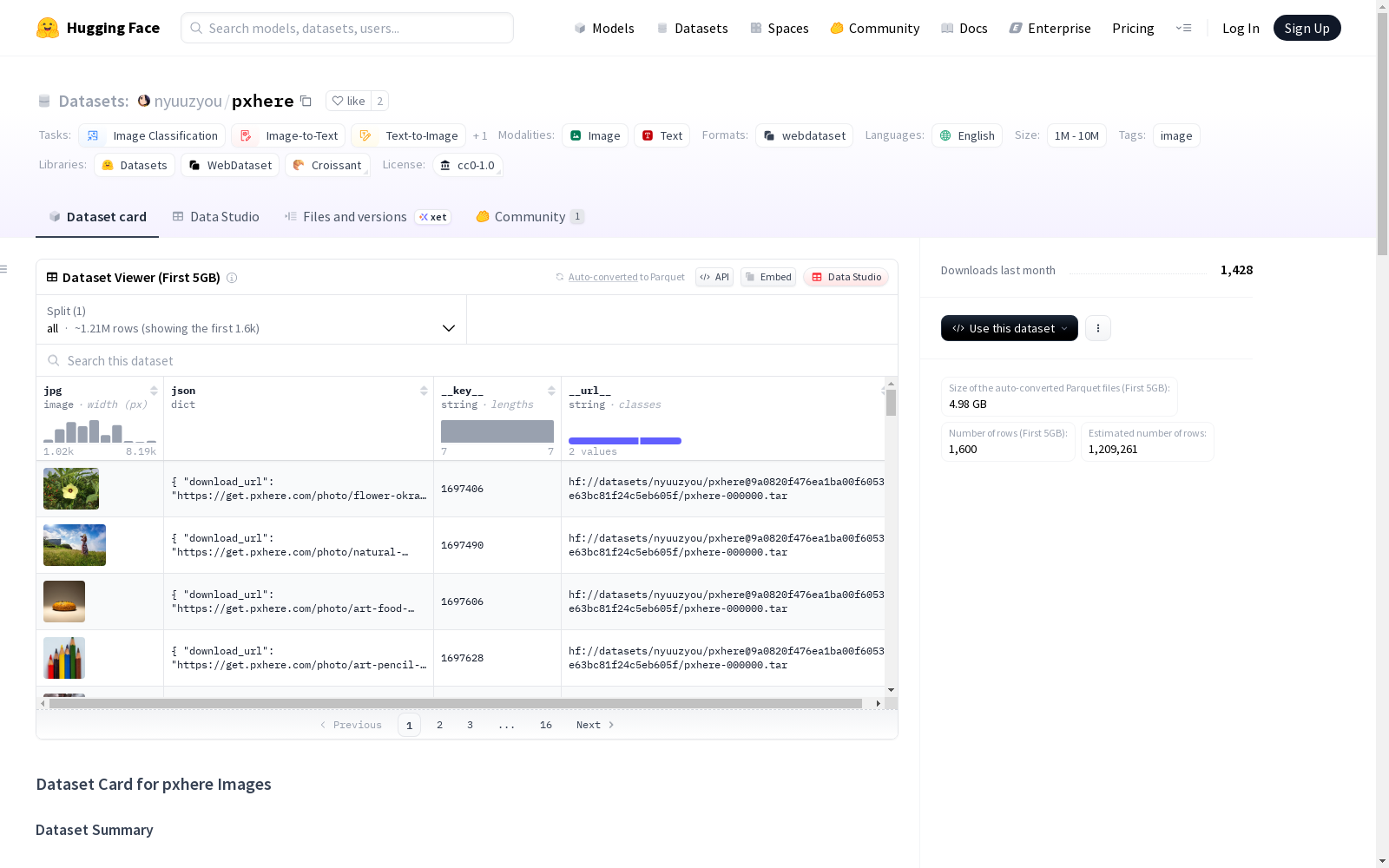The width and height of the screenshot is (1389, 868).
Task: Open the cc0-1.0 license tag
Action: [x=467, y=165]
